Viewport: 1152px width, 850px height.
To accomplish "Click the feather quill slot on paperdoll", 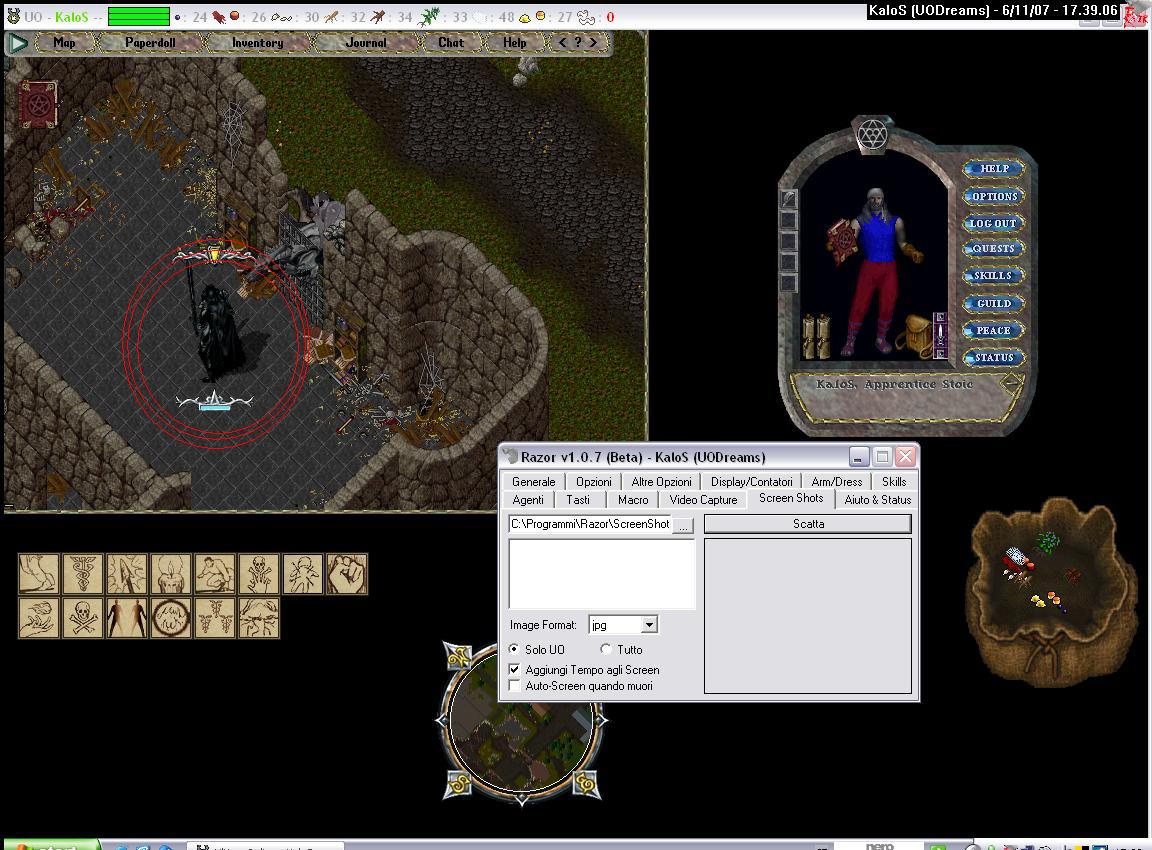I will (788, 198).
